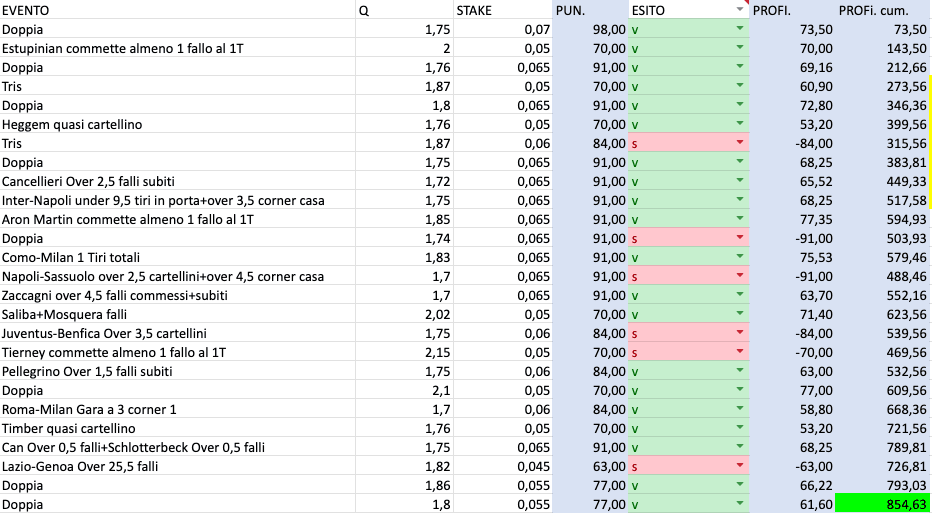Click the Zaccagni over 4,5 falli event cell
932x513 pixels.
click(x=178, y=295)
